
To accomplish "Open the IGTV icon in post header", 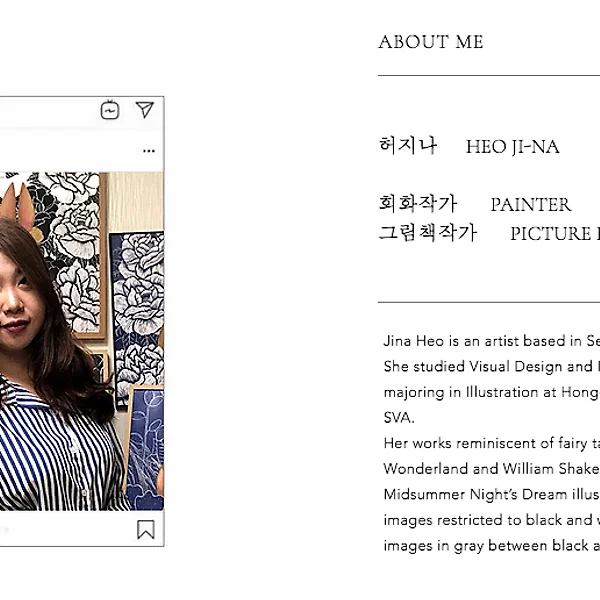I will pyautogui.click(x=110, y=110).
